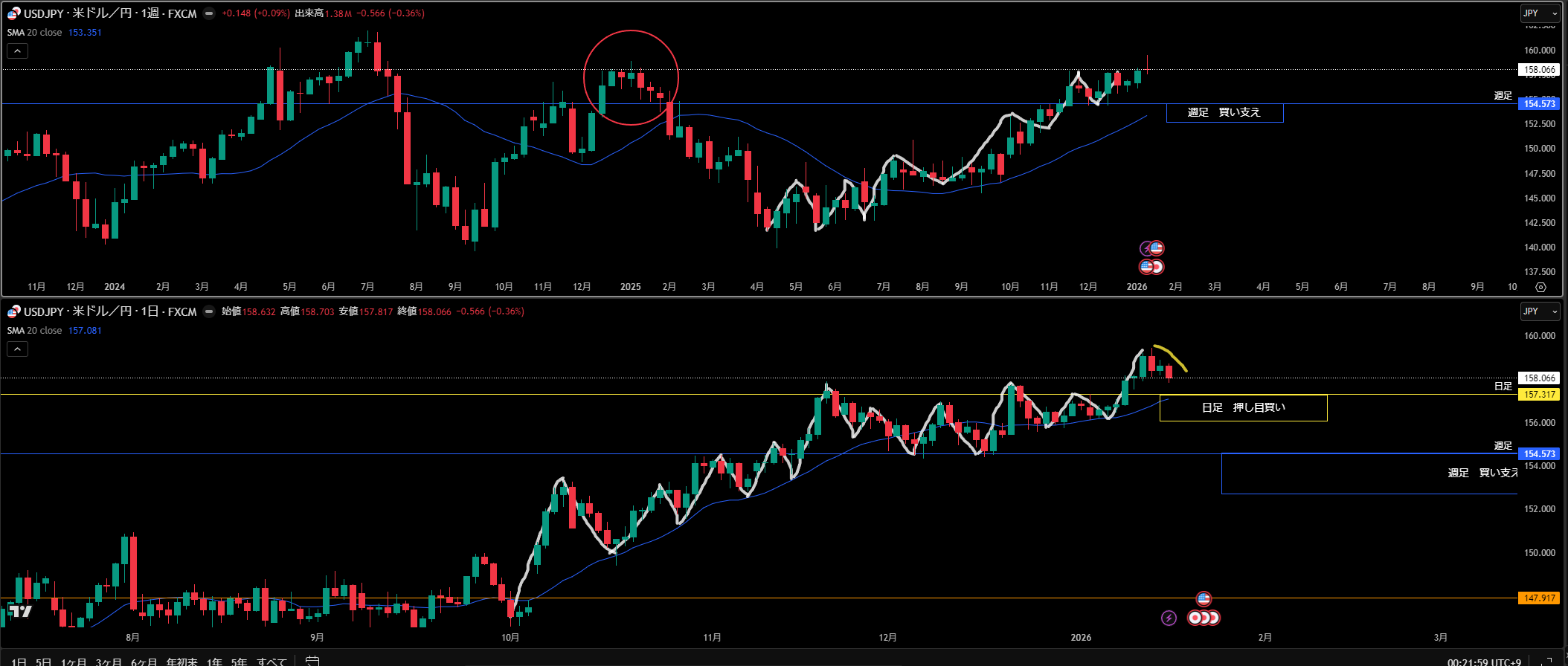The height and width of the screenshot is (666, 1568).
Task: Click the TradingView logo on daily chart
Action: point(20,611)
